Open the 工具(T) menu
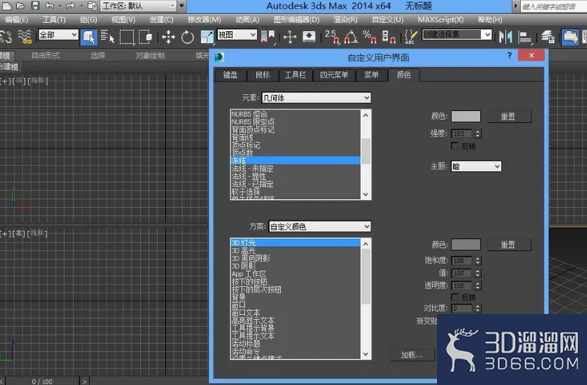587x385 pixels. coord(54,20)
